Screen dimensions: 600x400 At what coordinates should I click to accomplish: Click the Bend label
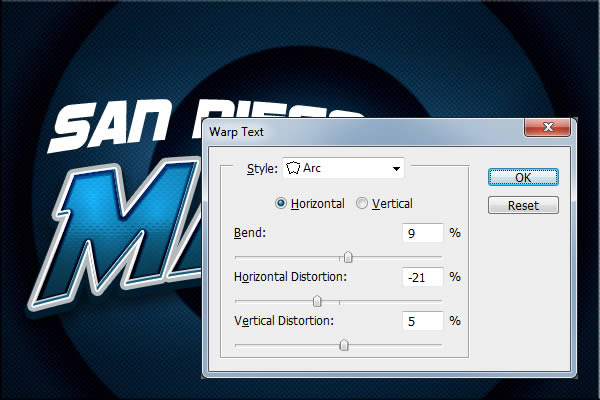249,233
